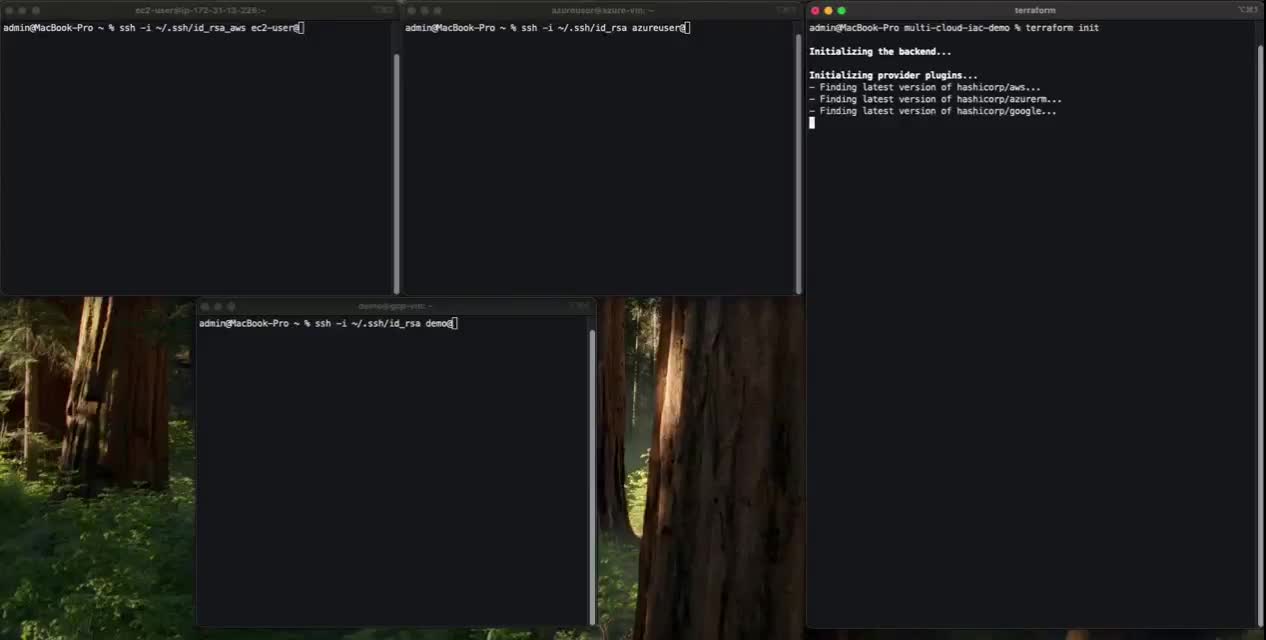Image resolution: width=1266 pixels, height=640 pixels.
Task: Close the terraform terminal window
Action: pyautogui.click(x=815, y=10)
